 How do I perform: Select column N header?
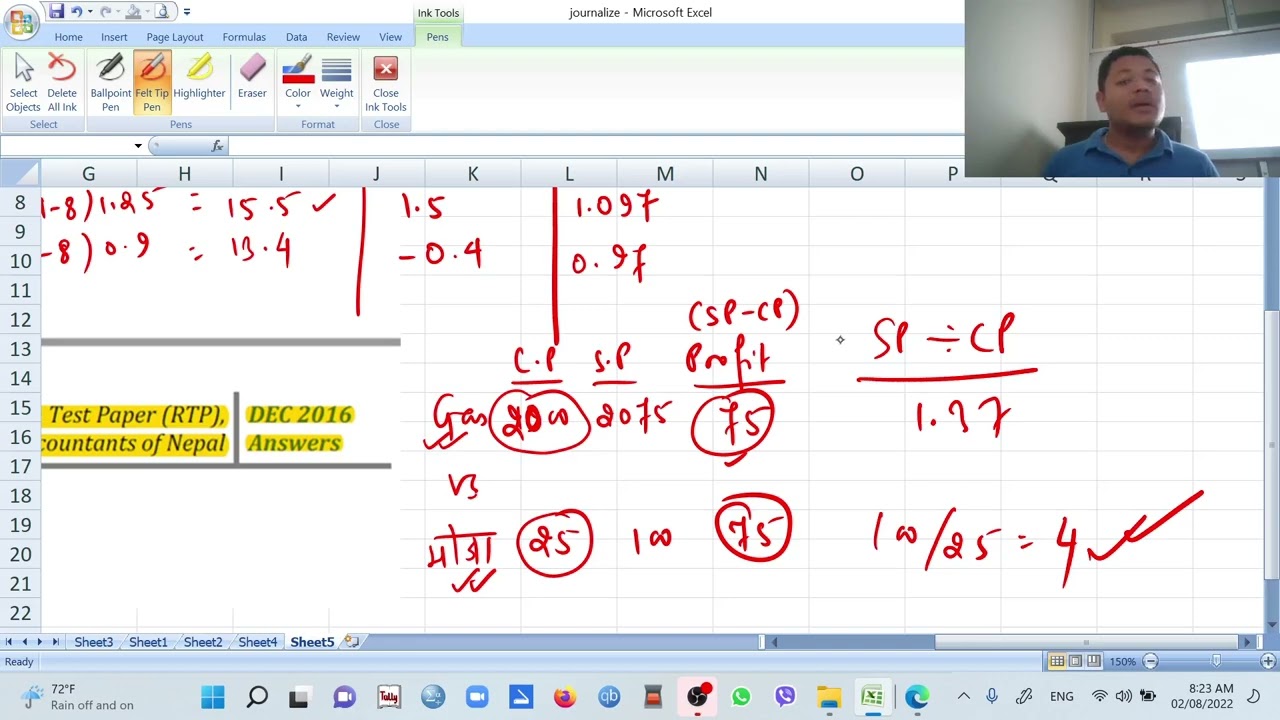[761, 174]
